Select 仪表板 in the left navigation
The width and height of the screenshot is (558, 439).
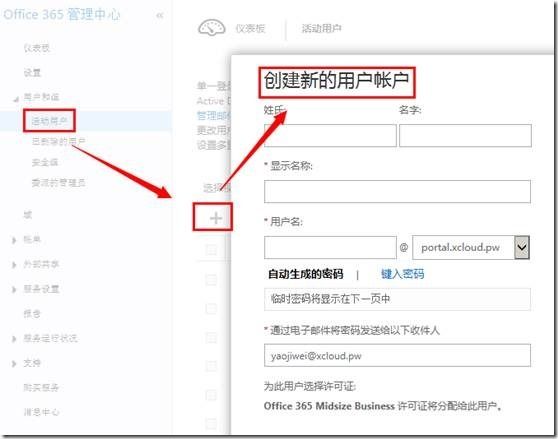[x=37, y=48]
